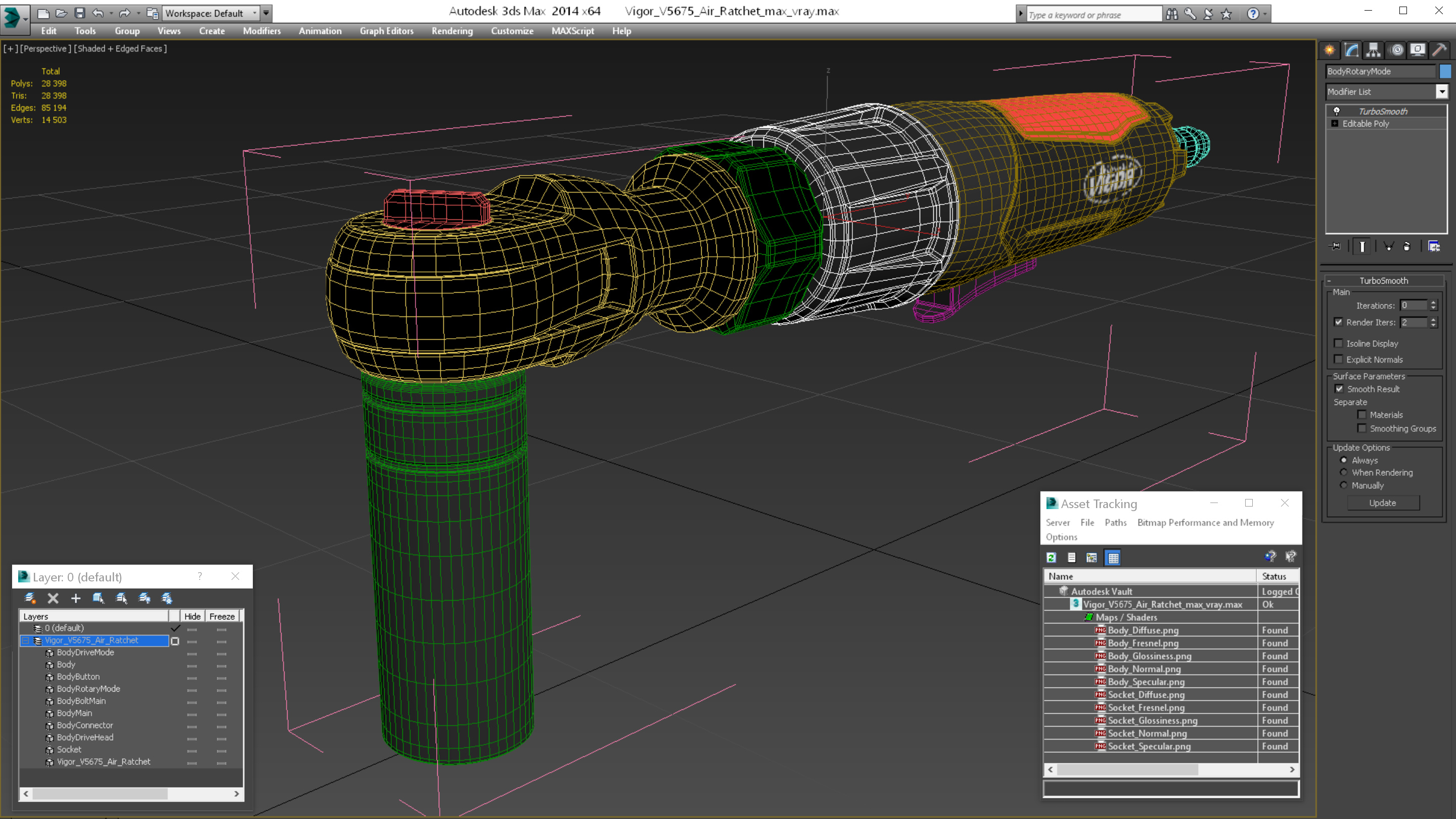
Task: Click Remove Modifier from stack icon
Action: point(1407,246)
